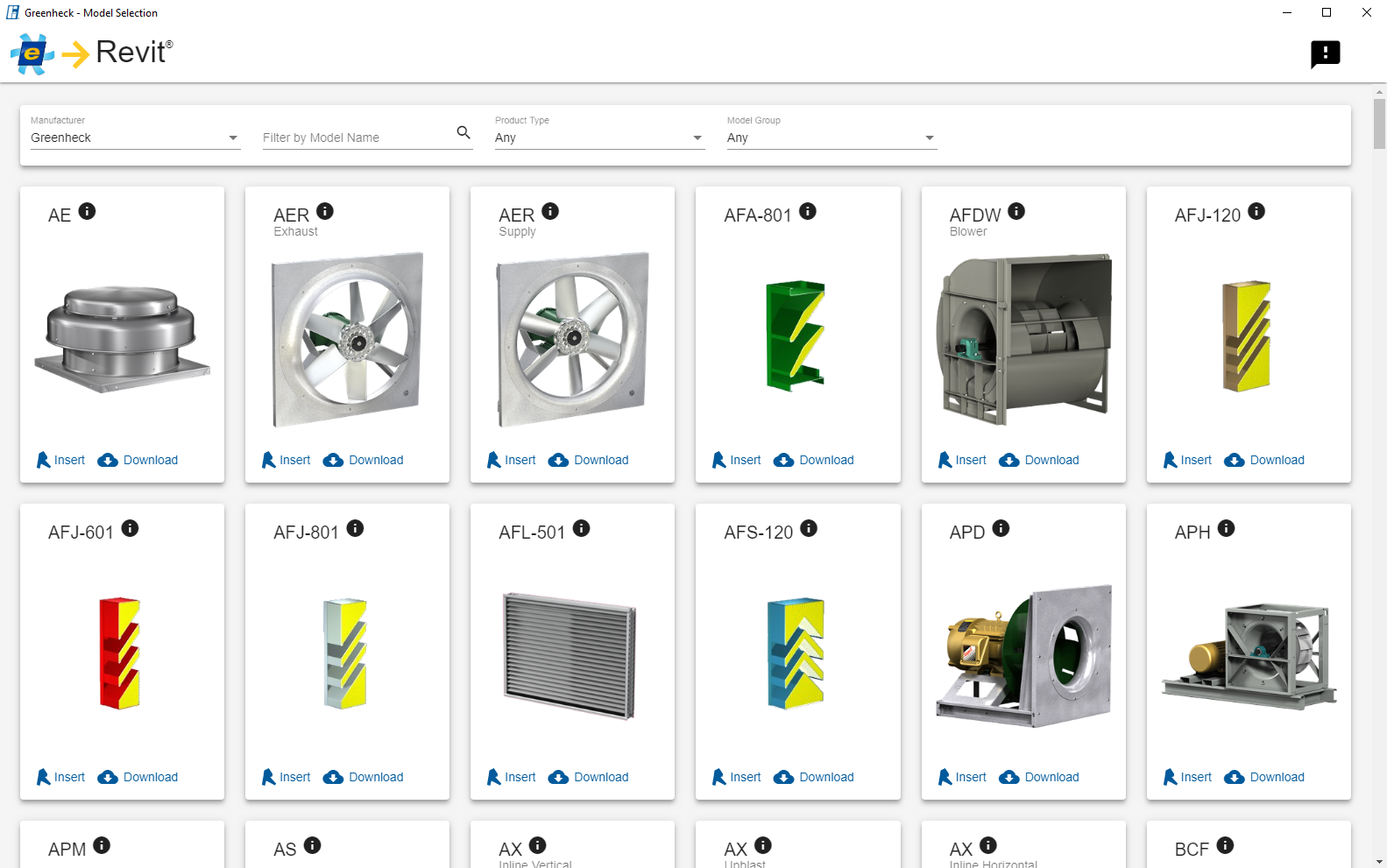Viewport: 1387px width, 868px height.
Task: Open the feedback icon in the header
Action: [1325, 53]
